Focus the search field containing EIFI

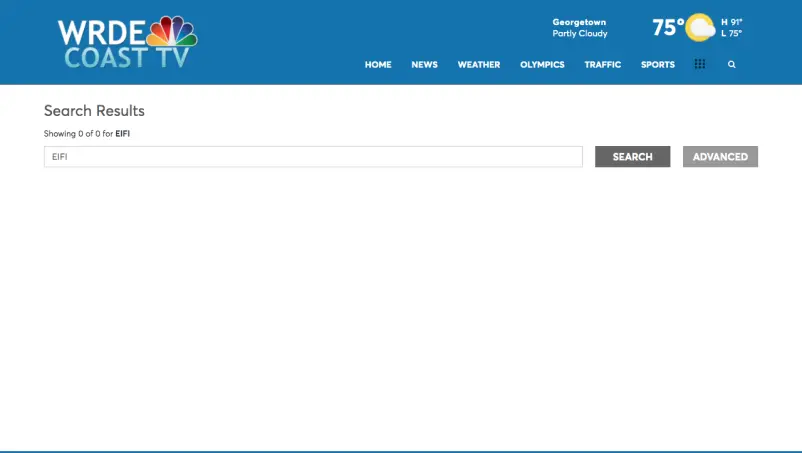tap(313, 156)
